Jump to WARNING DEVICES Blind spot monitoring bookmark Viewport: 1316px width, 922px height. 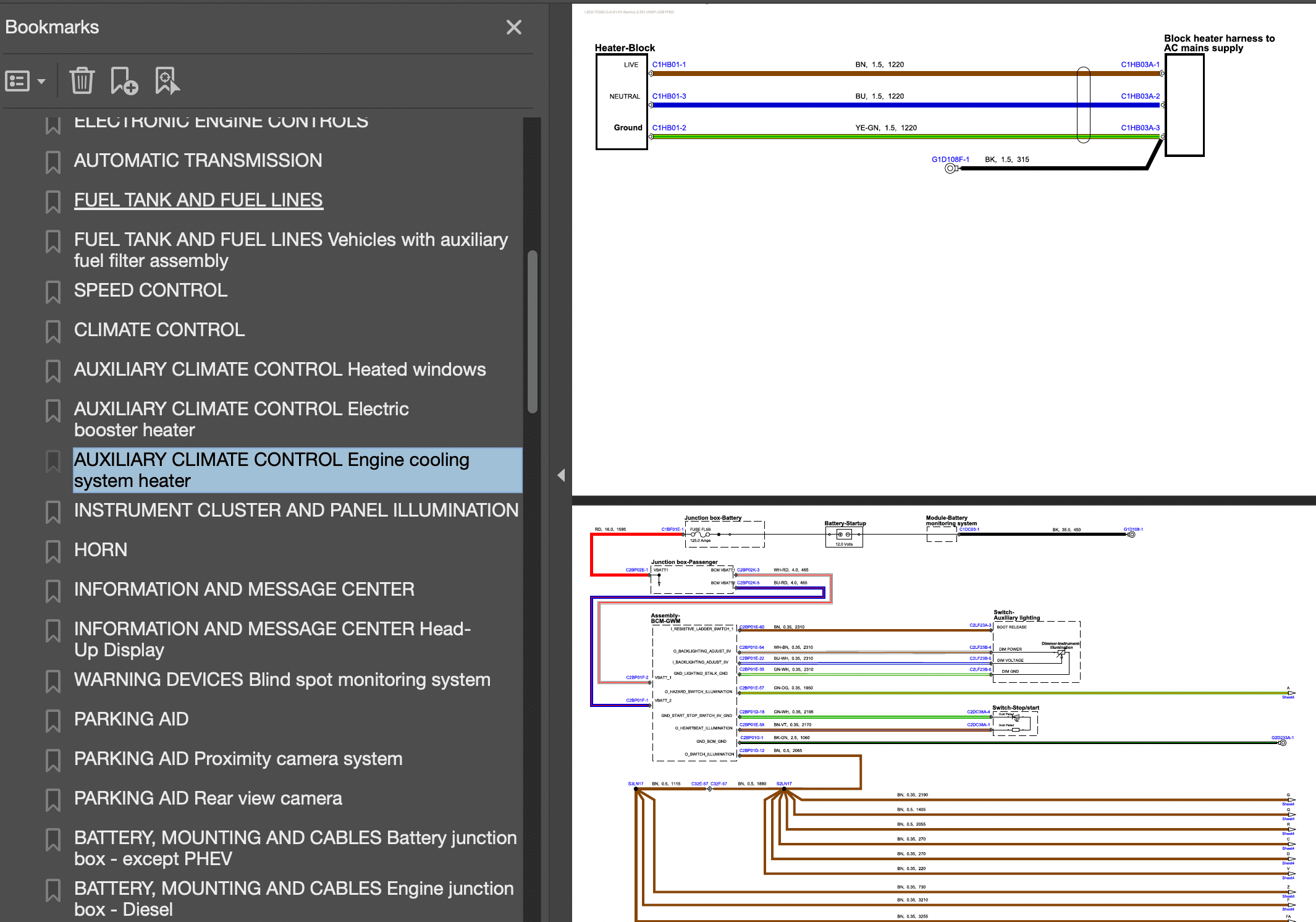click(282, 680)
